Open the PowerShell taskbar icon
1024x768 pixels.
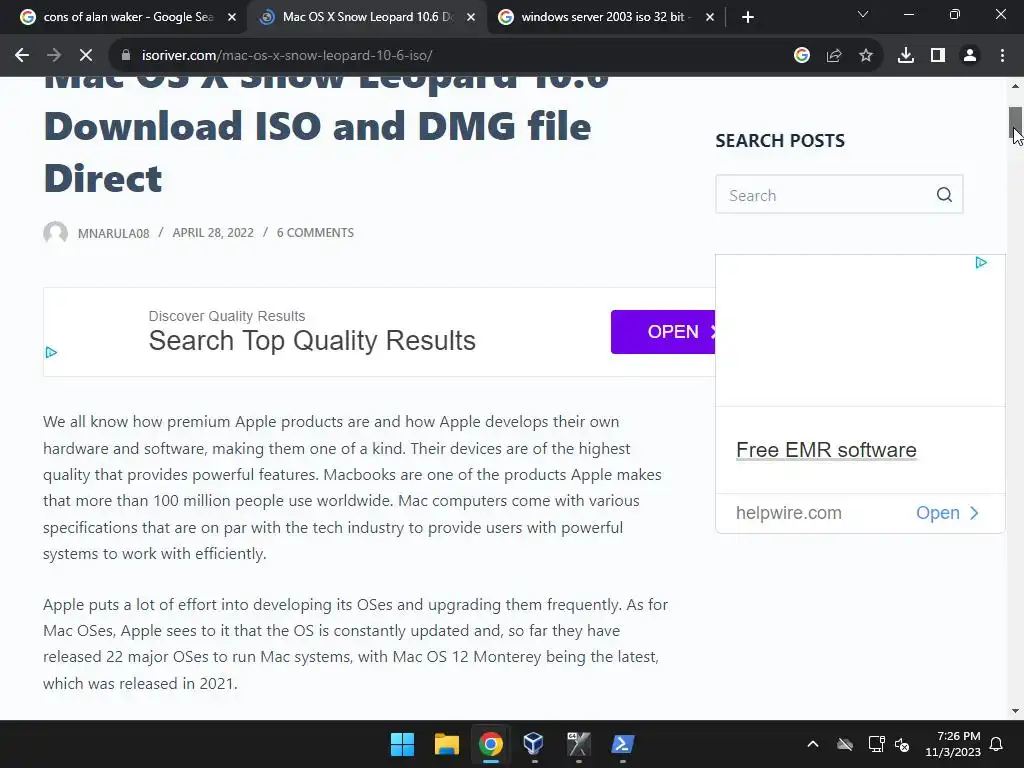pos(622,744)
